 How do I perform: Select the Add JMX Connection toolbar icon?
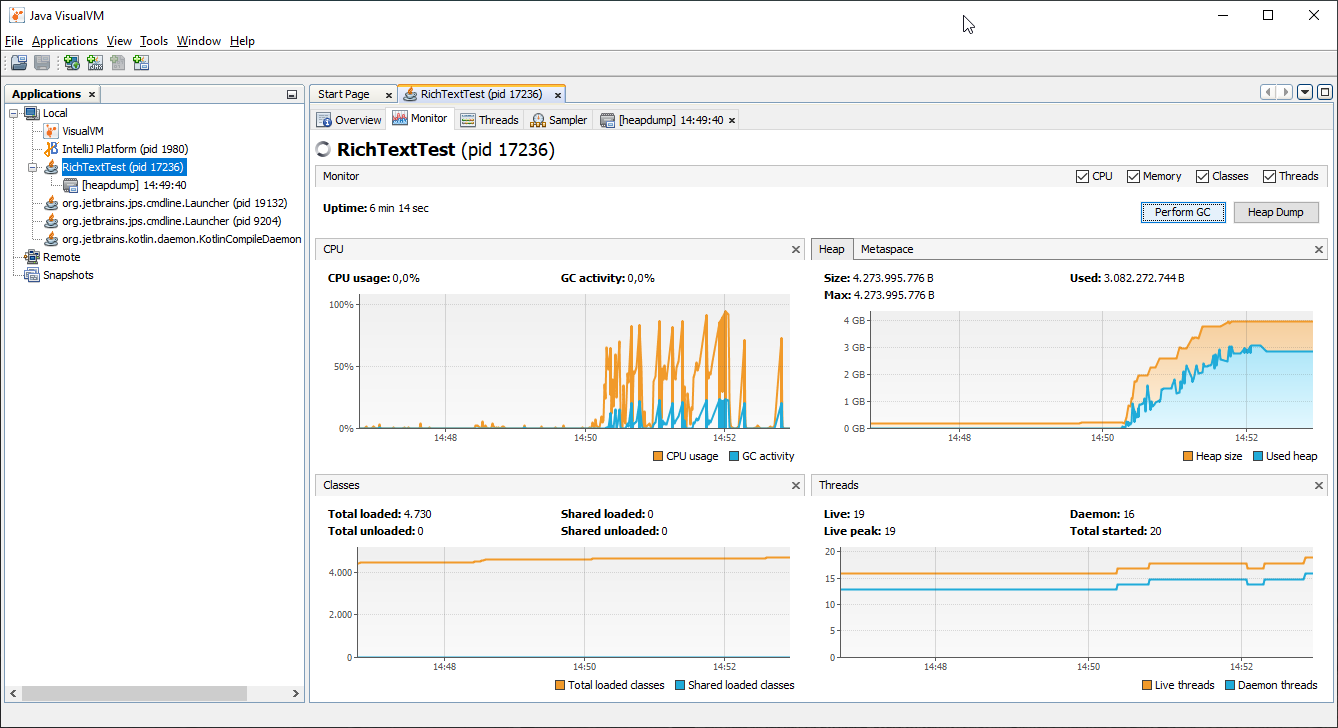click(x=94, y=62)
